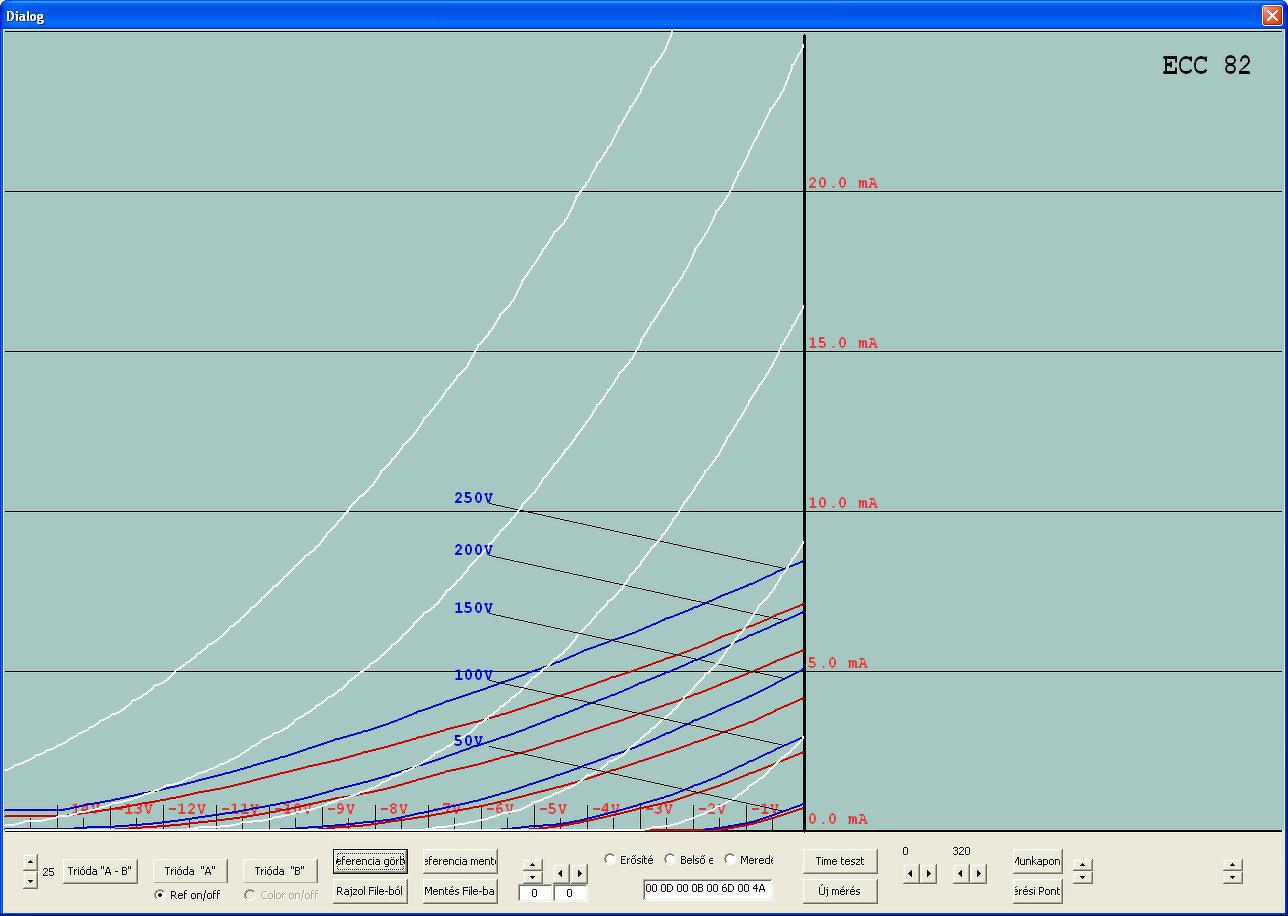This screenshot has width=1288, height=916.
Task: Click the 100V curve label
Action: 474,675
